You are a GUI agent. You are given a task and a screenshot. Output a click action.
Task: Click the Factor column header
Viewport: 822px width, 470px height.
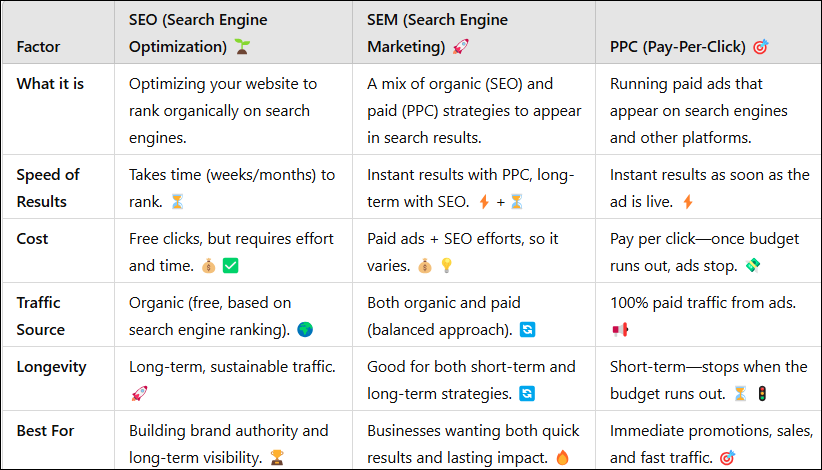[x=38, y=47]
